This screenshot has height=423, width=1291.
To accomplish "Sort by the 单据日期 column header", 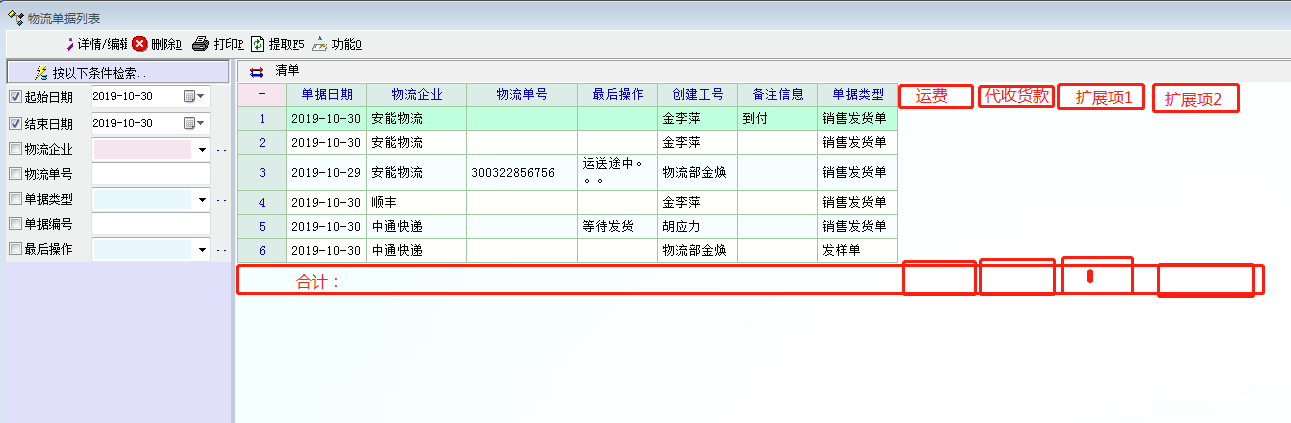I will [x=326, y=94].
